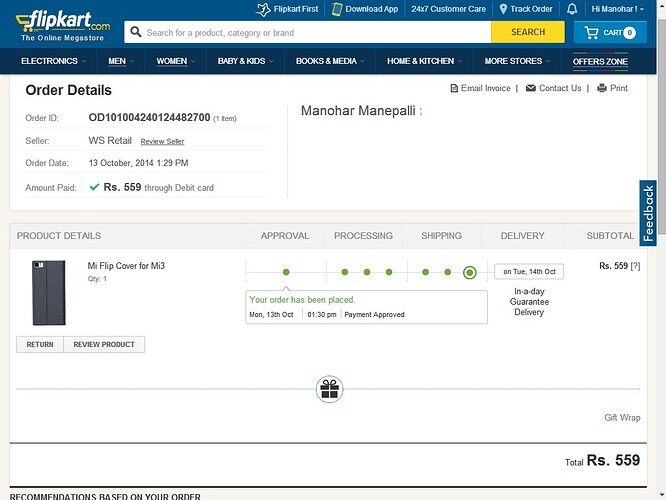The height and width of the screenshot is (500, 666).
Task: Click the Email Invoice document icon
Action: 454,88
